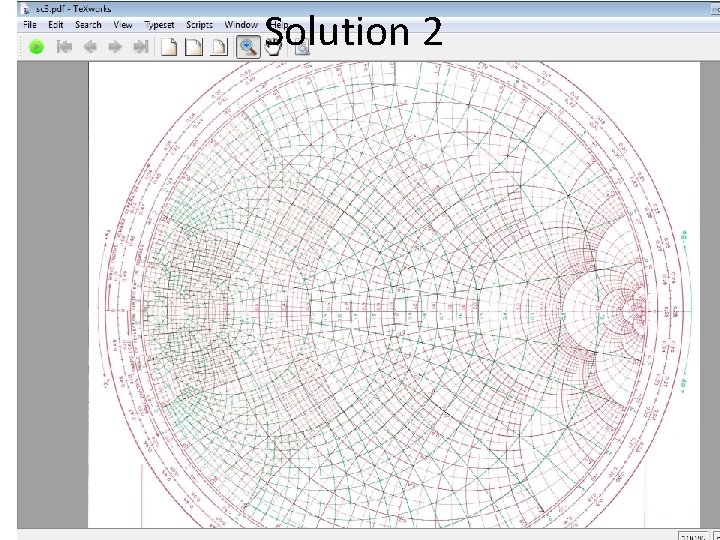
Task: Go to the last page
Action: [141, 47]
